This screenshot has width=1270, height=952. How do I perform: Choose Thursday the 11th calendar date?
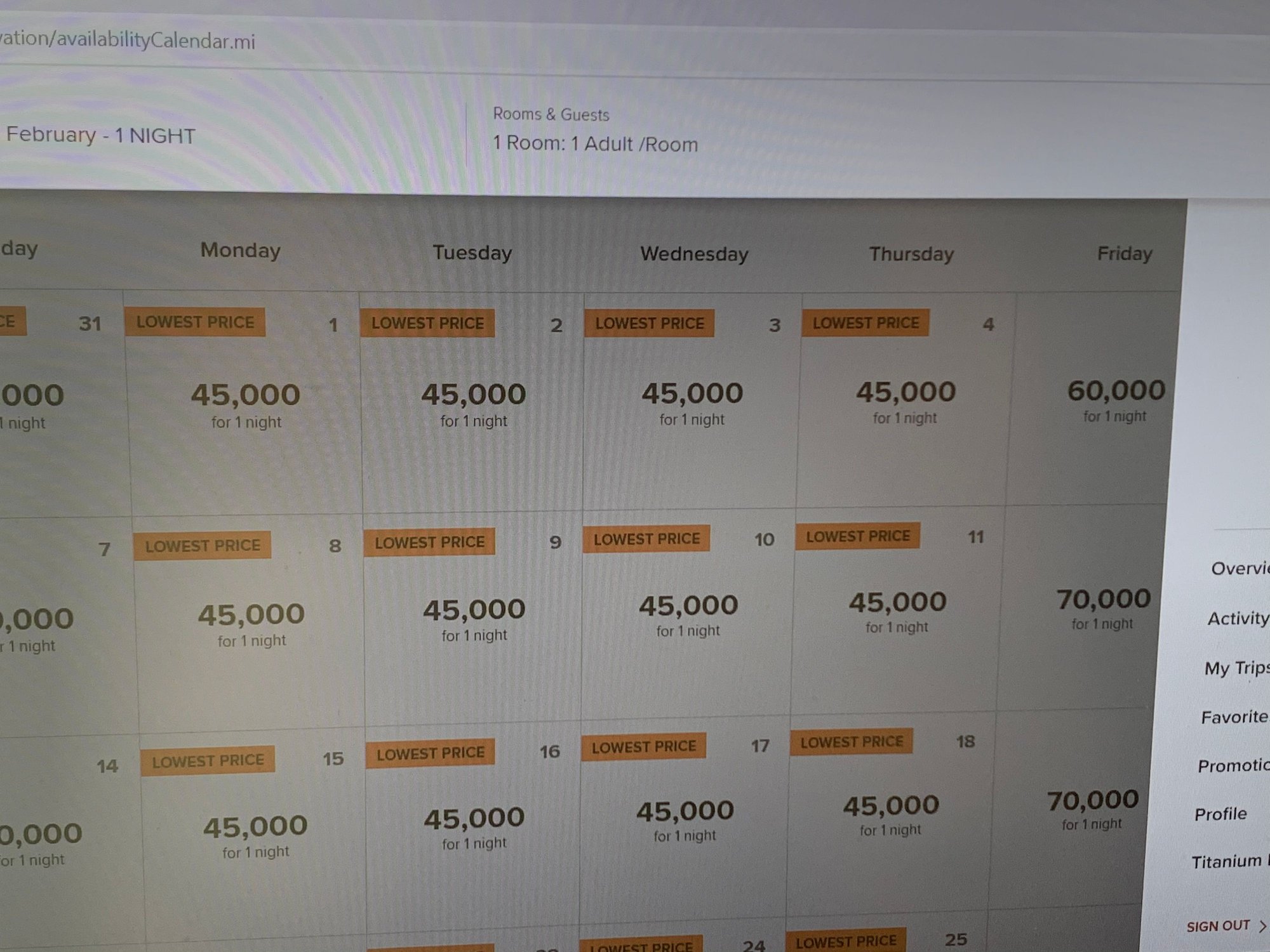click(897, 611)
